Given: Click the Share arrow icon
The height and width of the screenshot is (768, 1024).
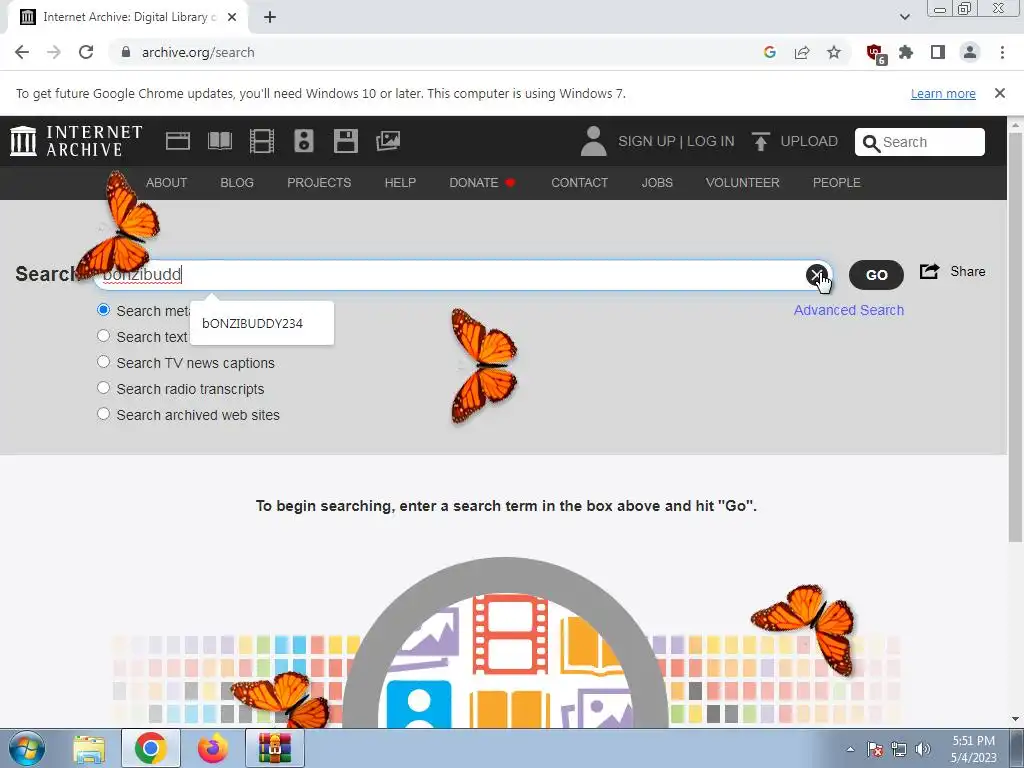Looking at the screenshot, I should pos(929,271).
